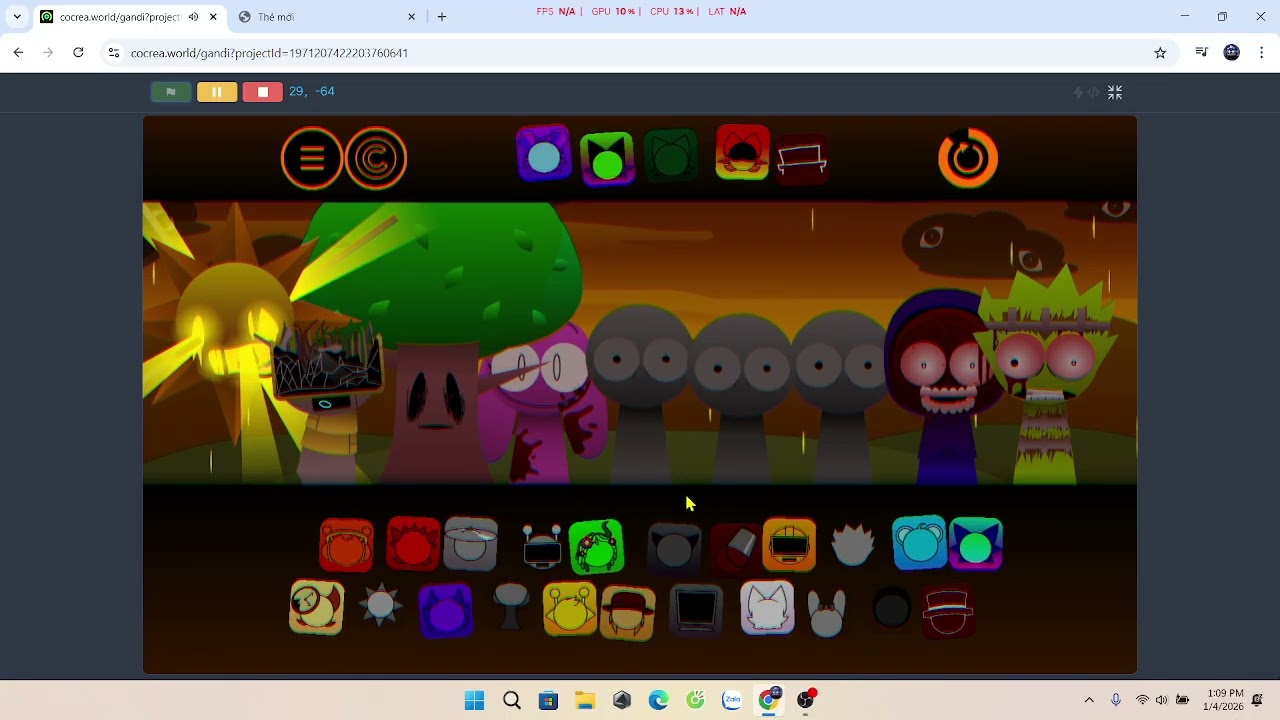Open Windows Start menu
The image size is (1280, 720).
(x=474, y=700)
